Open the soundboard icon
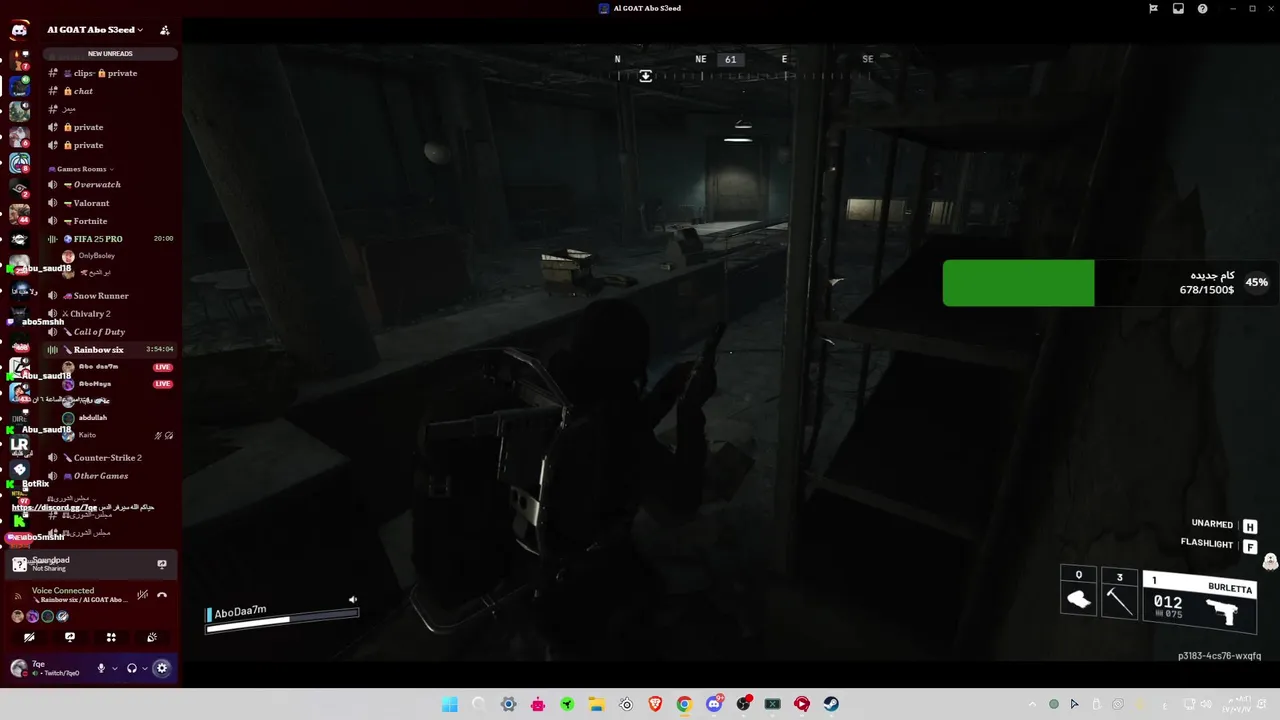The width and height of the screenshot is (1280, 720). point(152,637)
